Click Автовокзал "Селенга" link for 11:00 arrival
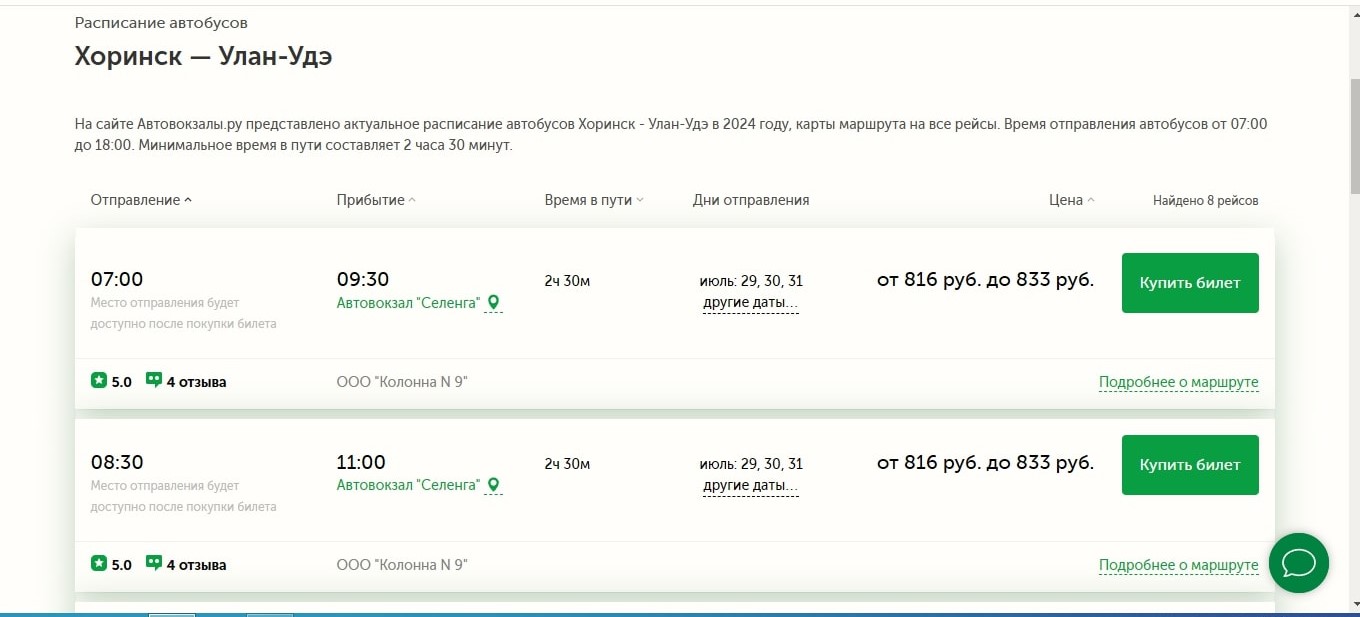This screenshot has width=1360, height=617. (408, 485)
